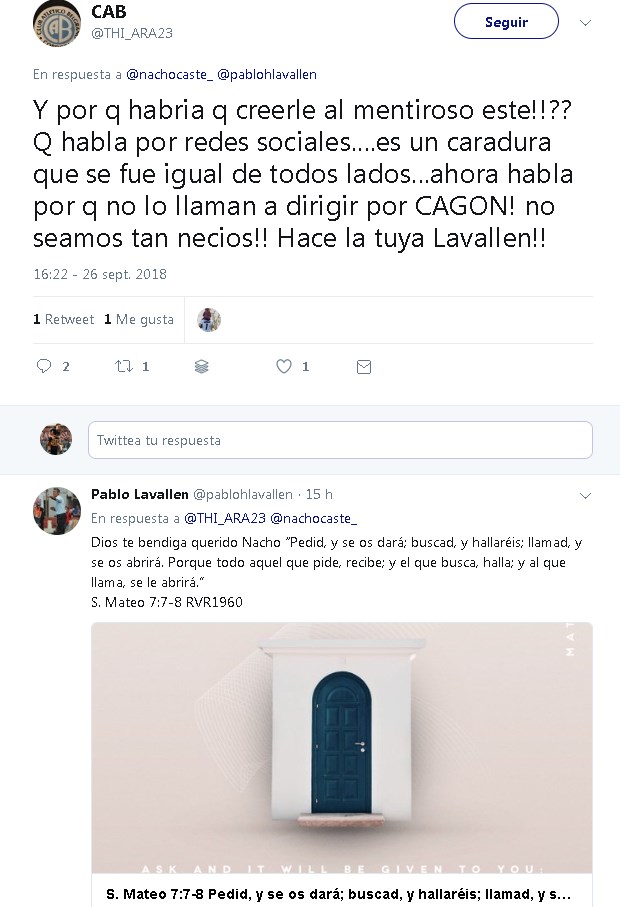Open @pablohlavallen mention in reply header
Viewport: 620px width, 907px height.
[x=267, y=75]
